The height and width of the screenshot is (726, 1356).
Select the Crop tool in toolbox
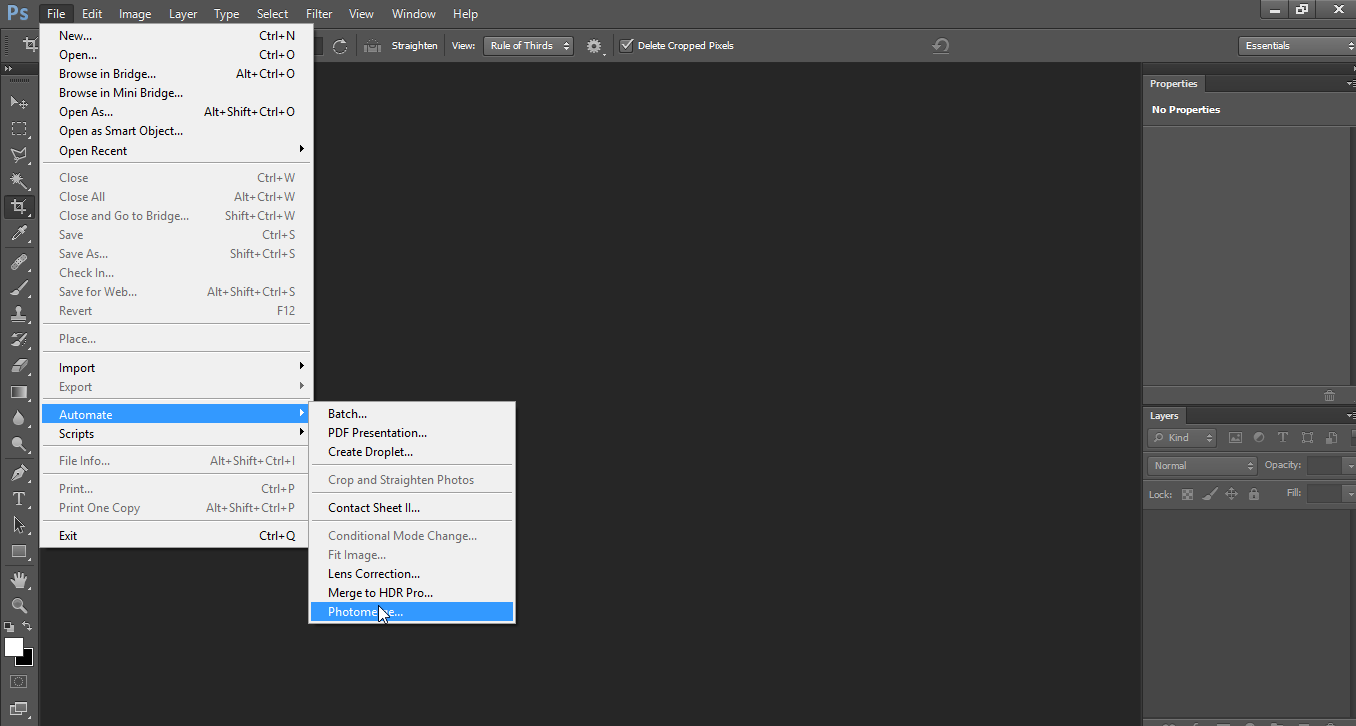point(19,207)
